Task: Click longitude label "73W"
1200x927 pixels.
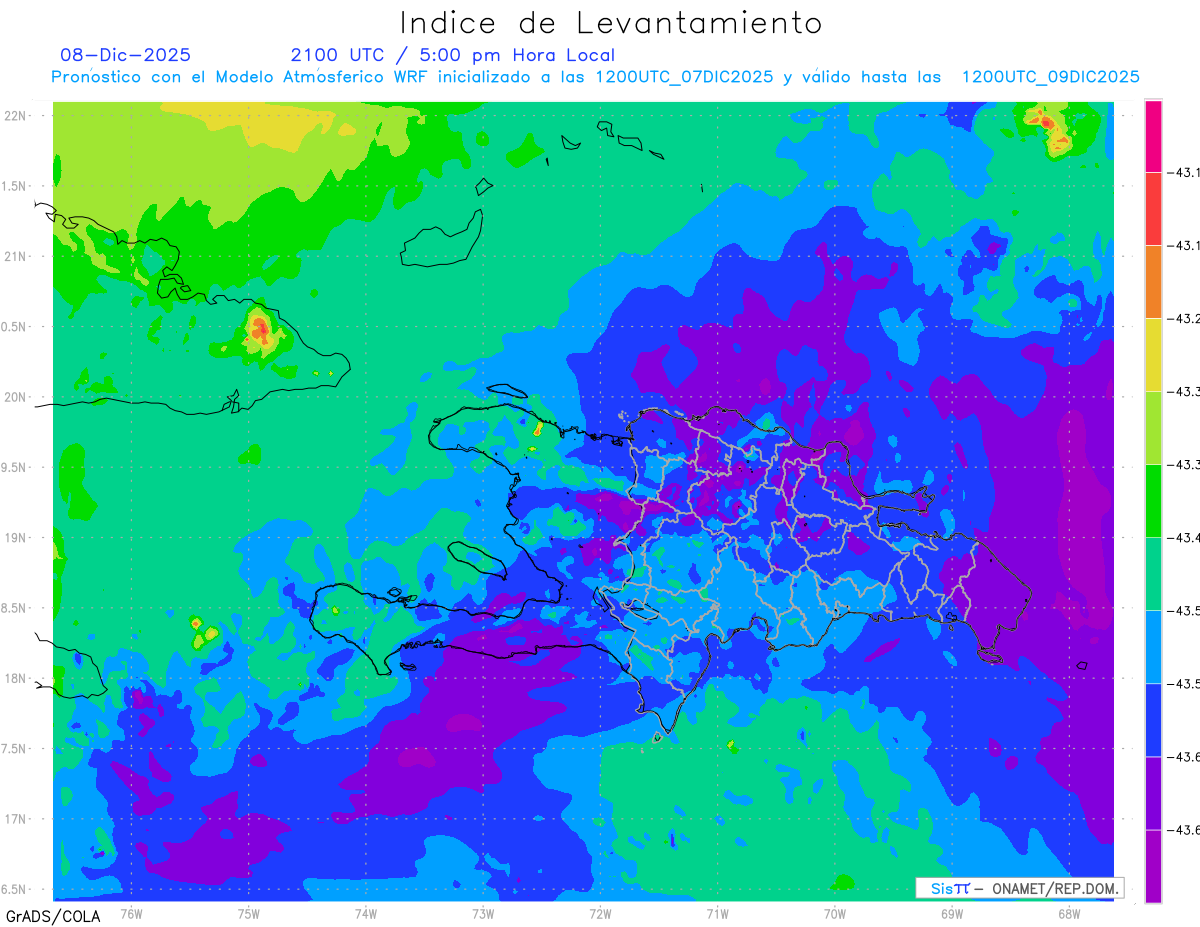Action: tap(483, 914)
